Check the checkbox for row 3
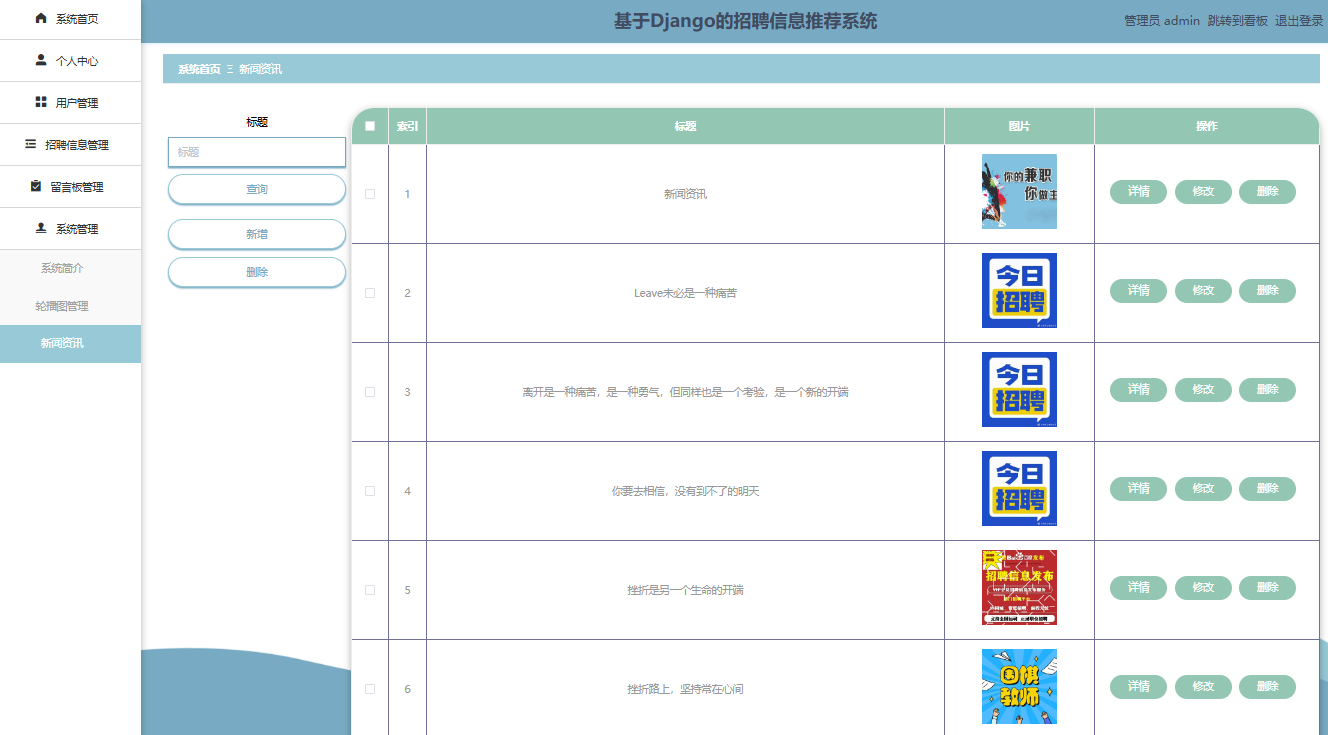This screenshot has width=1328, height=735. (370, 392)
